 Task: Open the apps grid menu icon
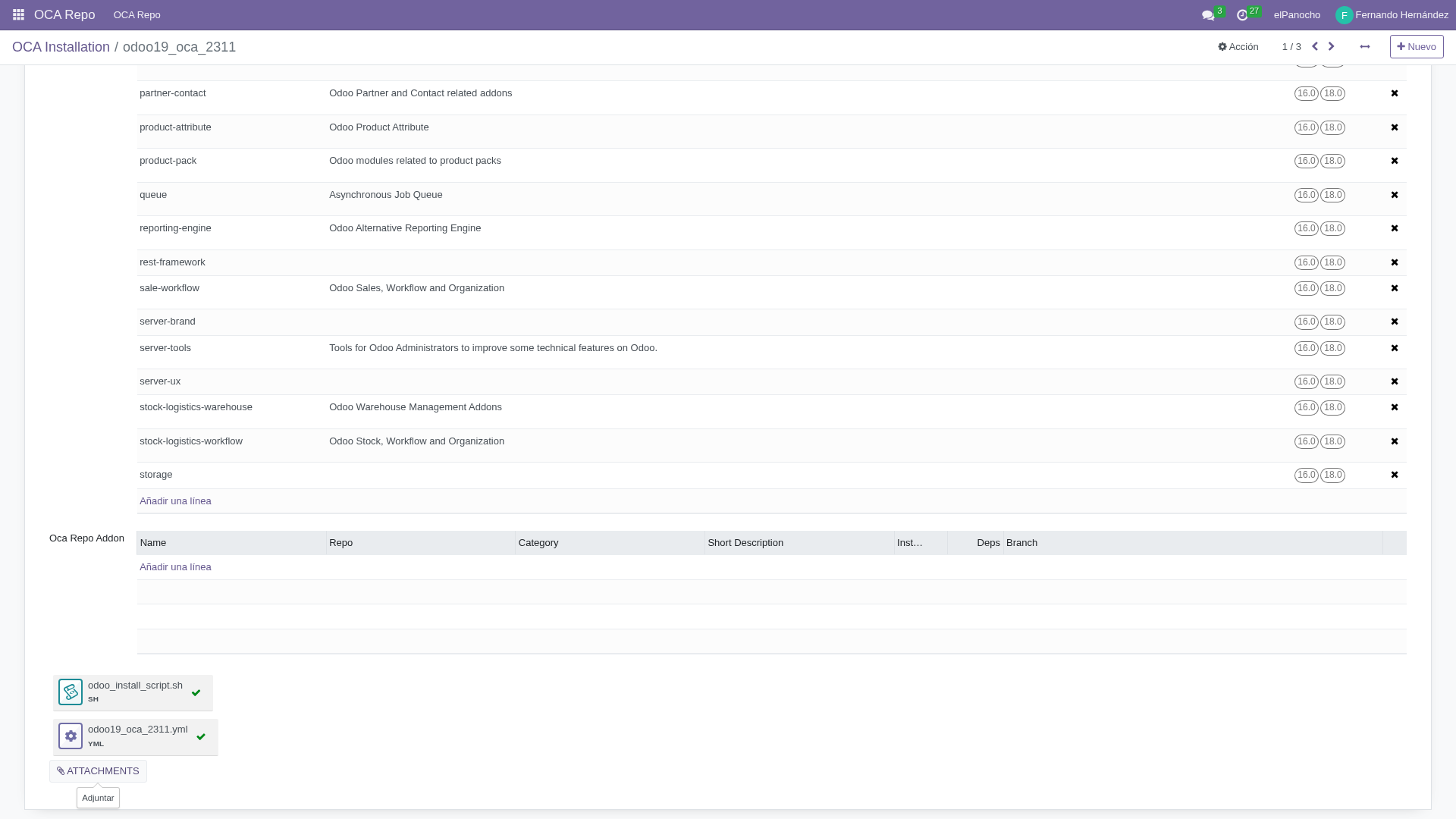pyautogui.click(x=18, y=15)
